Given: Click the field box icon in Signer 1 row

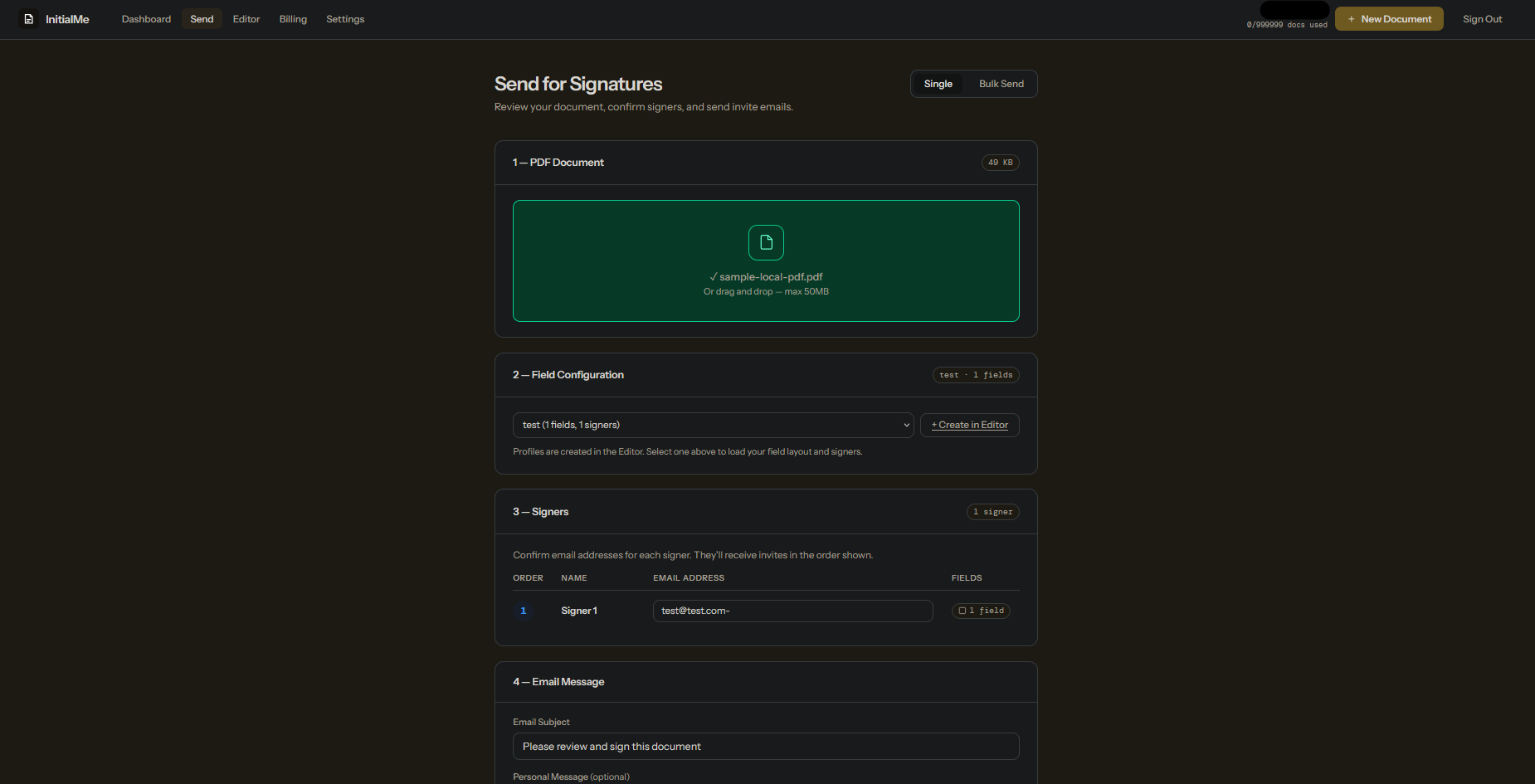Looking at the screenshot, I should pyautogui.click(x=962, y=611).
